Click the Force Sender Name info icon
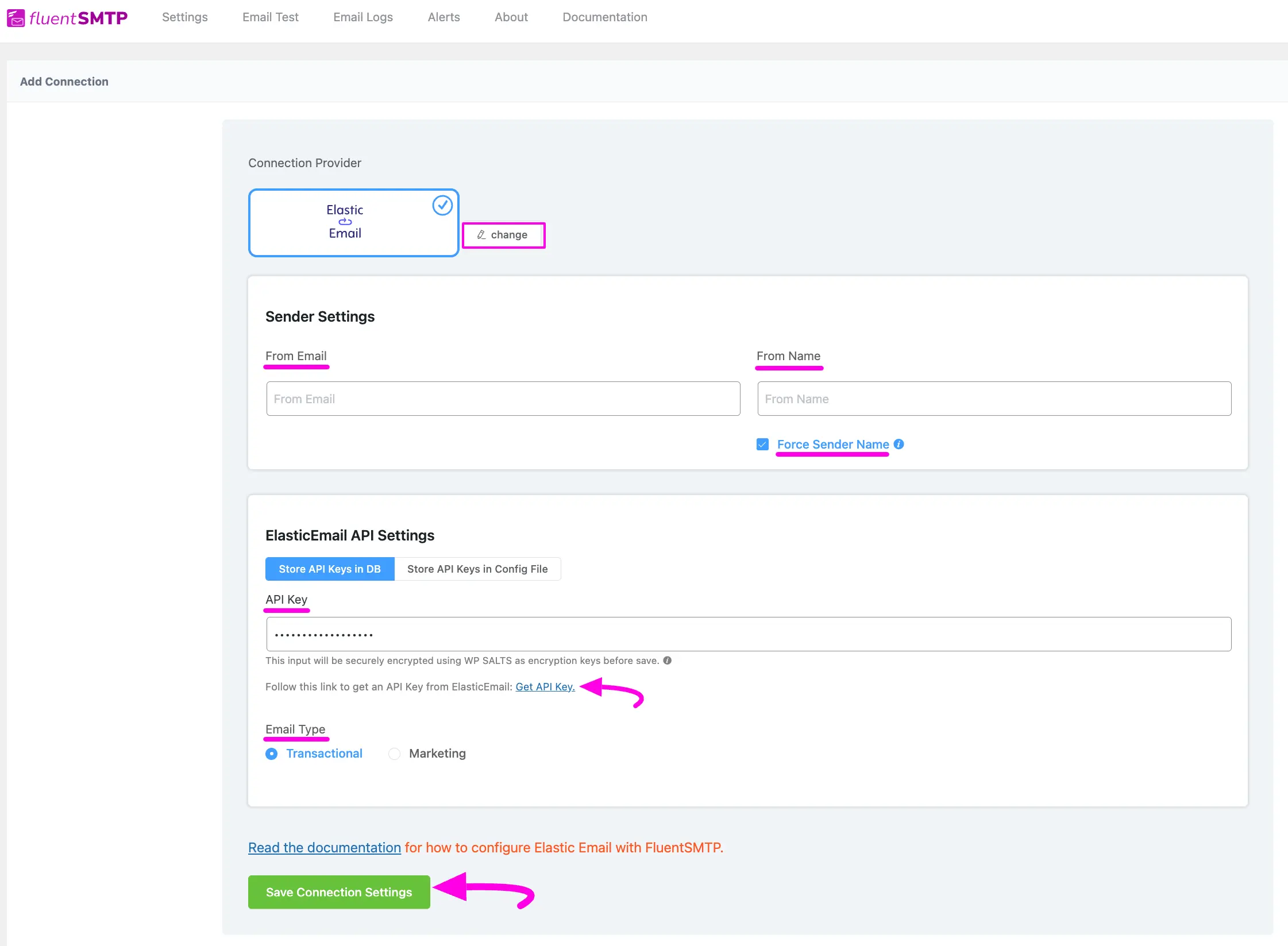 pyautogui.click(x=899, y=444)
